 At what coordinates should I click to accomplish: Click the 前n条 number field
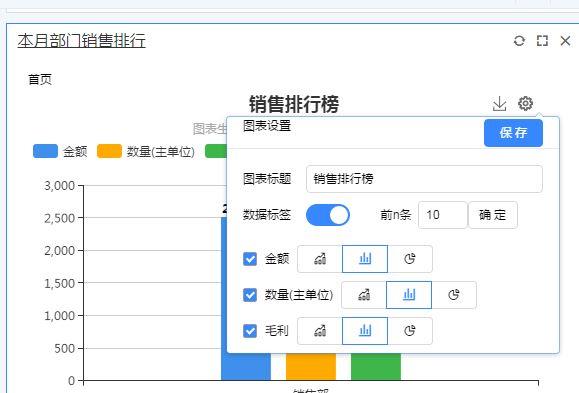coord(443,215)
